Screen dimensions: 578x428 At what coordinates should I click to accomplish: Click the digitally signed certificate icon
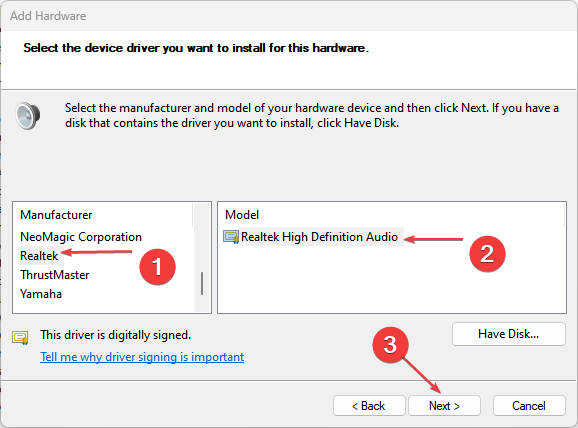tap(20, 337)
